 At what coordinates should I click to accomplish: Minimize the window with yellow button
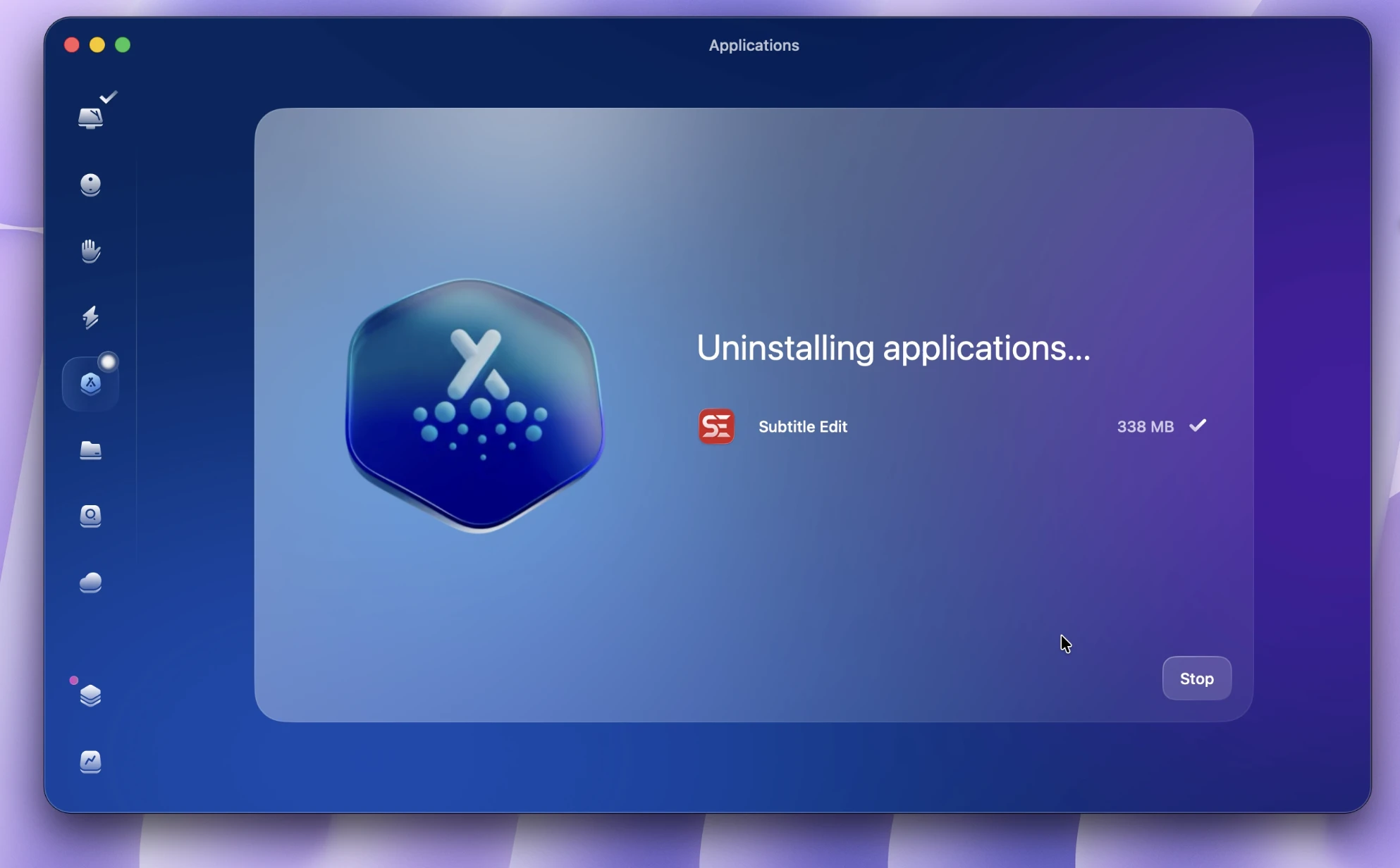pyautogui.click(x=97, y=45)
